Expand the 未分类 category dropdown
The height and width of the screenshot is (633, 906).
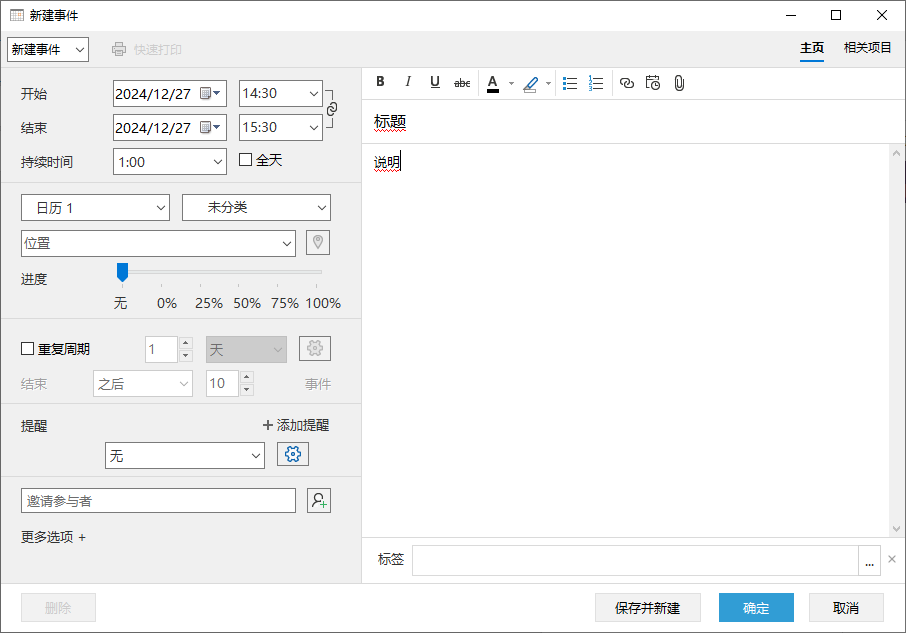(256, 208)
